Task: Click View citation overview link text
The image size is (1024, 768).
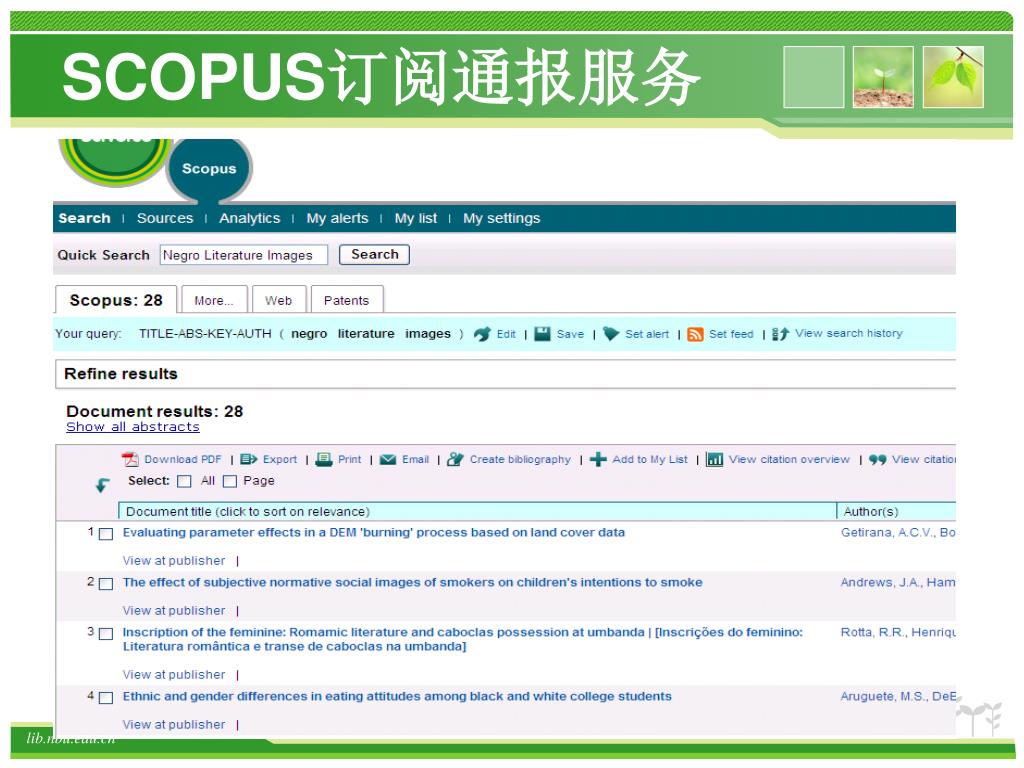Action: (789, 459)
